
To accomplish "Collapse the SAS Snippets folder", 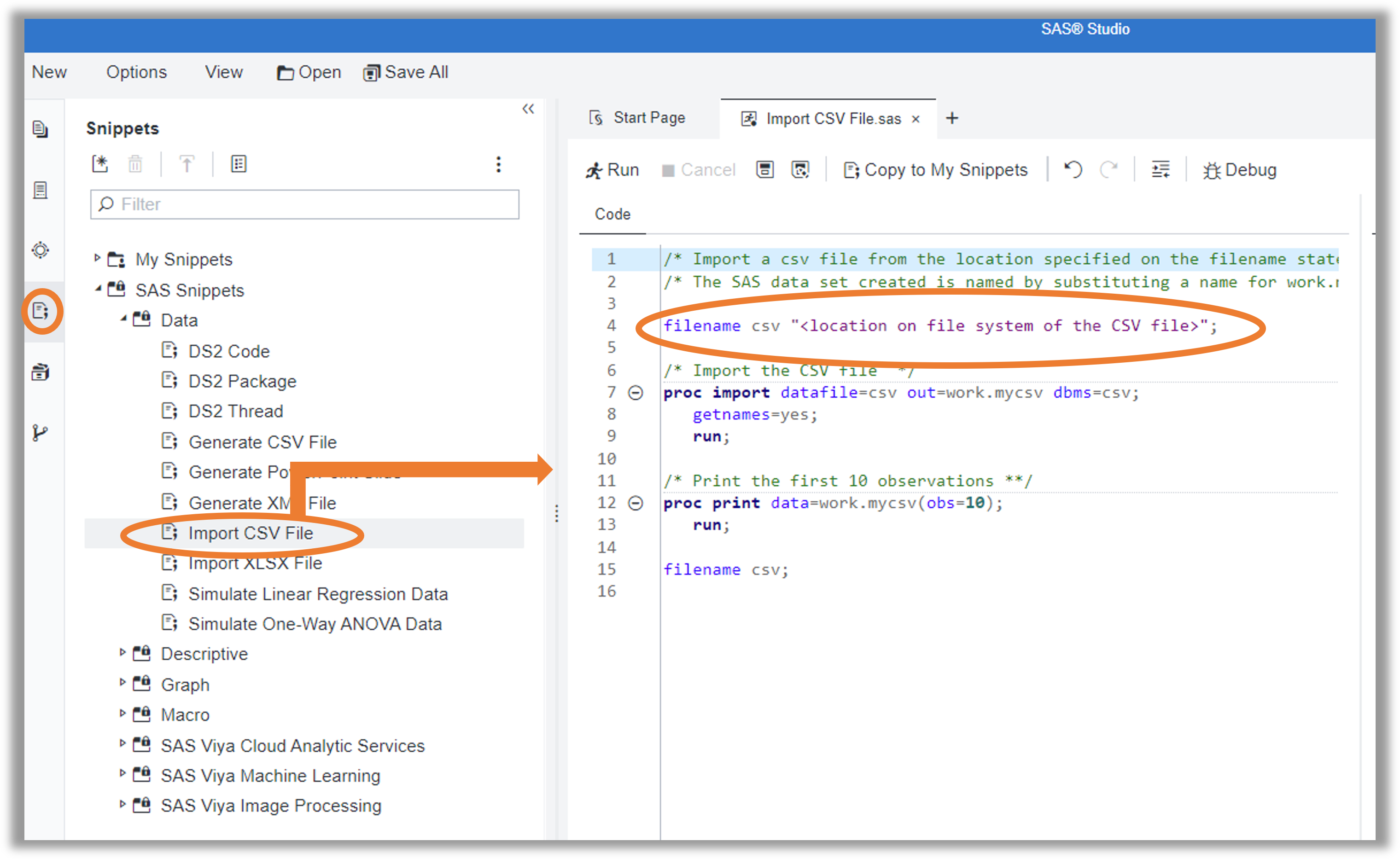I will tap(97, 289).
